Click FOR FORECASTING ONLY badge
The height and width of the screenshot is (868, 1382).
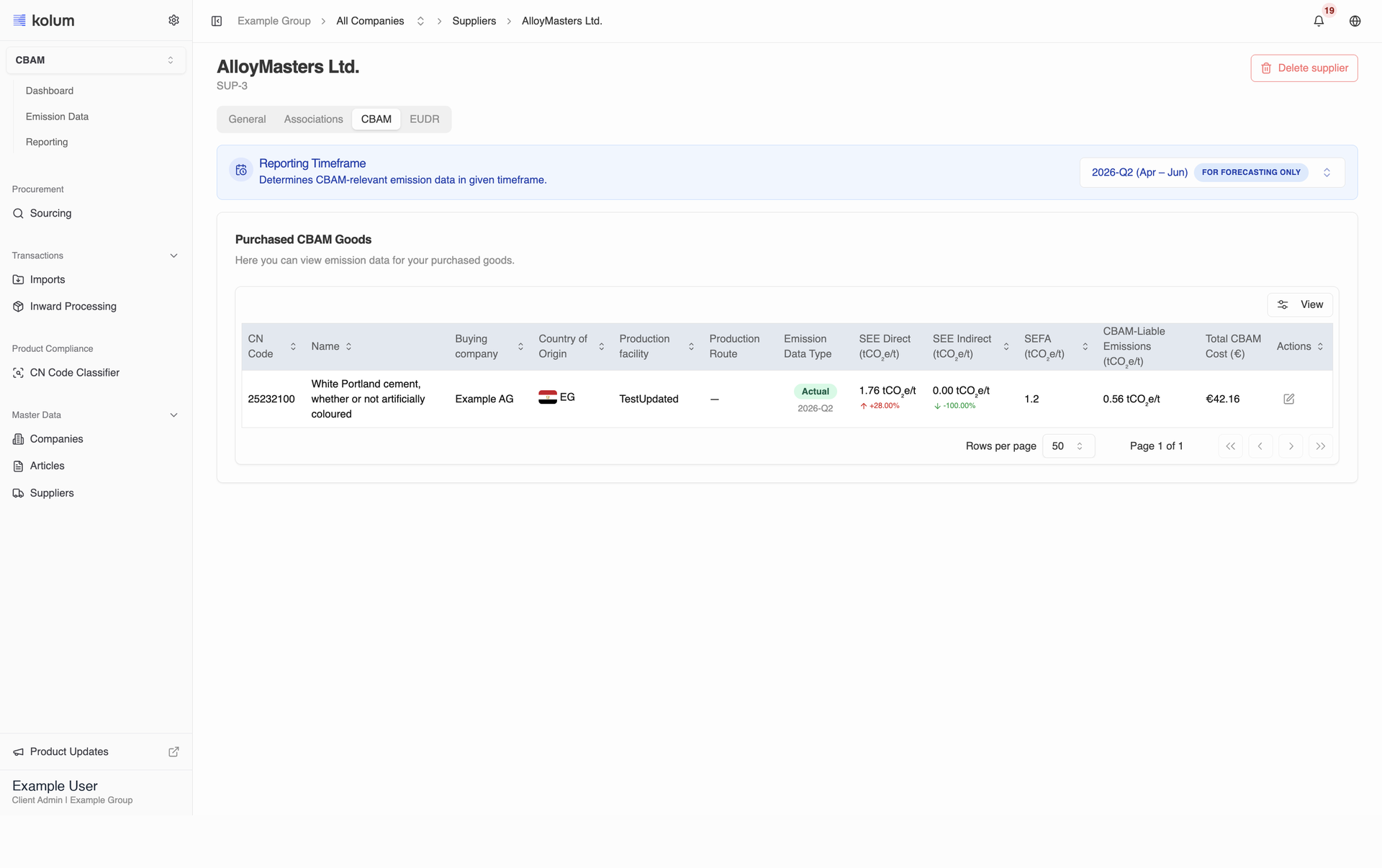1250,172
